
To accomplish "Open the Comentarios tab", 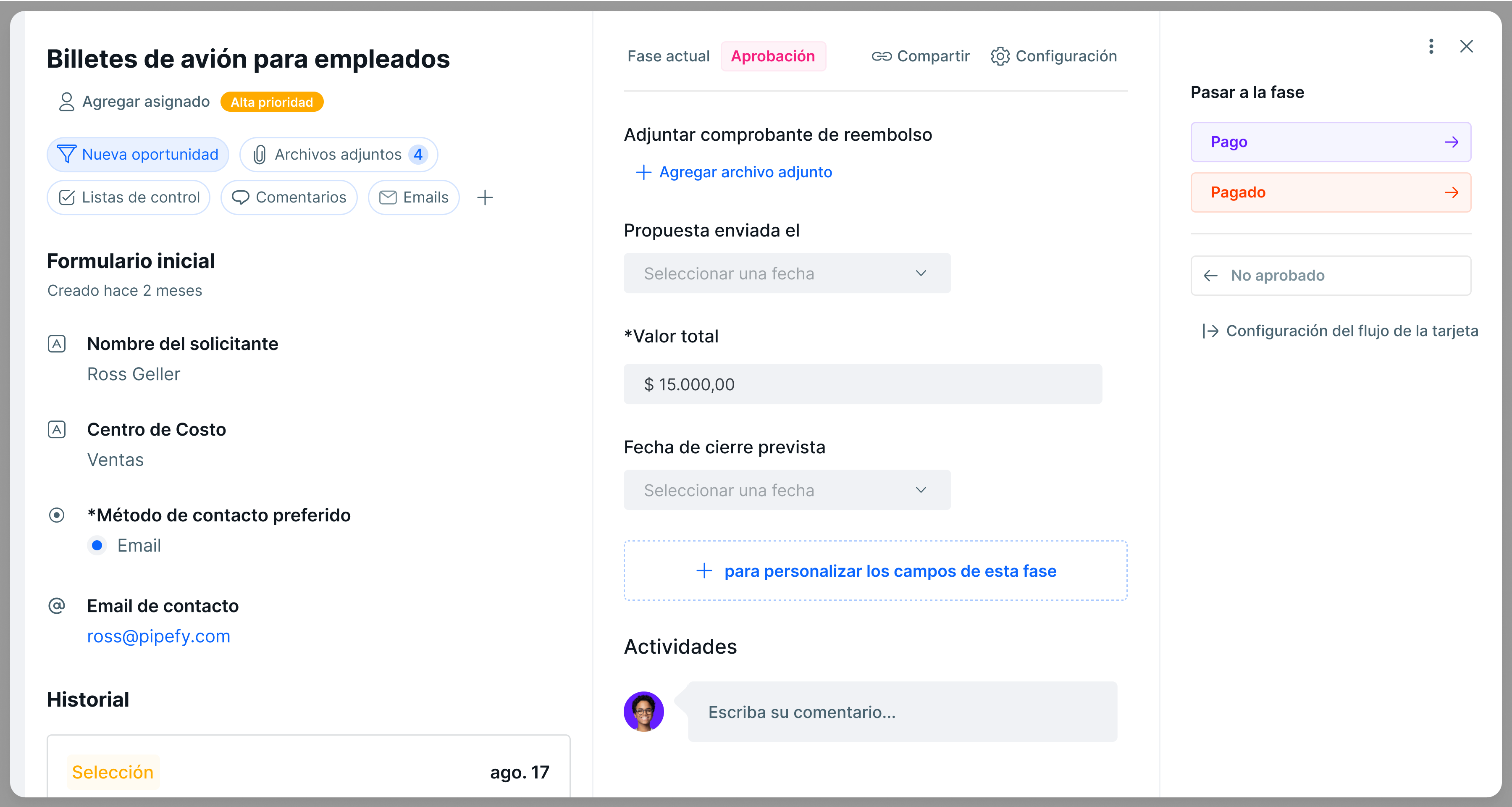I will pyautogui.click(x=289, y=197).
